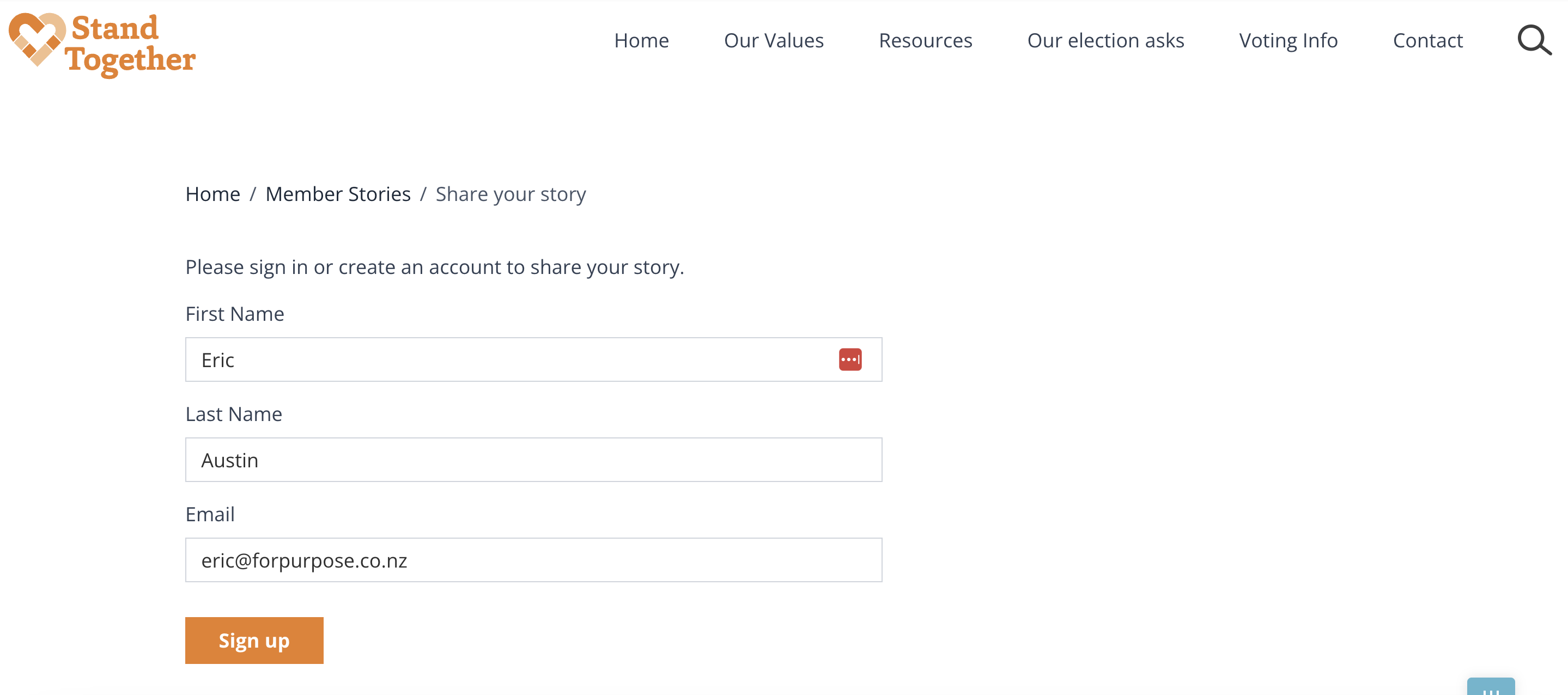Open the Resources navigation item
This screenshot has width=1568, height=695.
pos(925,40)
